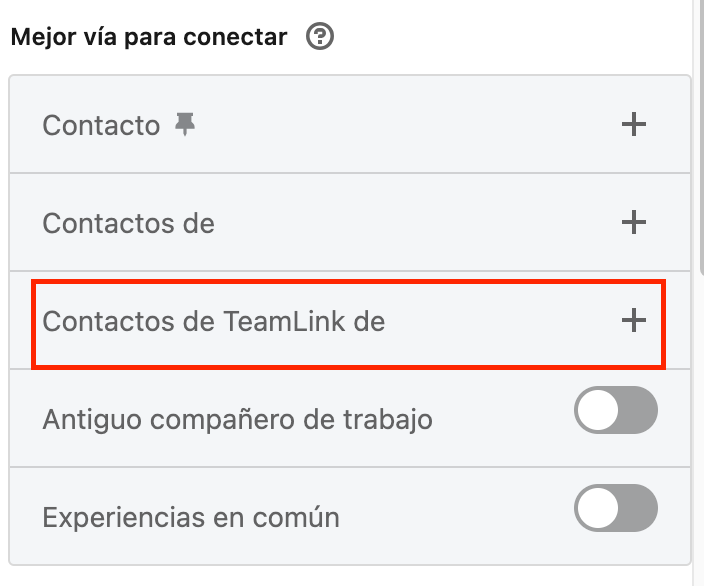Expand the red-outlined TeamLink contacts row
Screen dimensions: 704x586
348,324
